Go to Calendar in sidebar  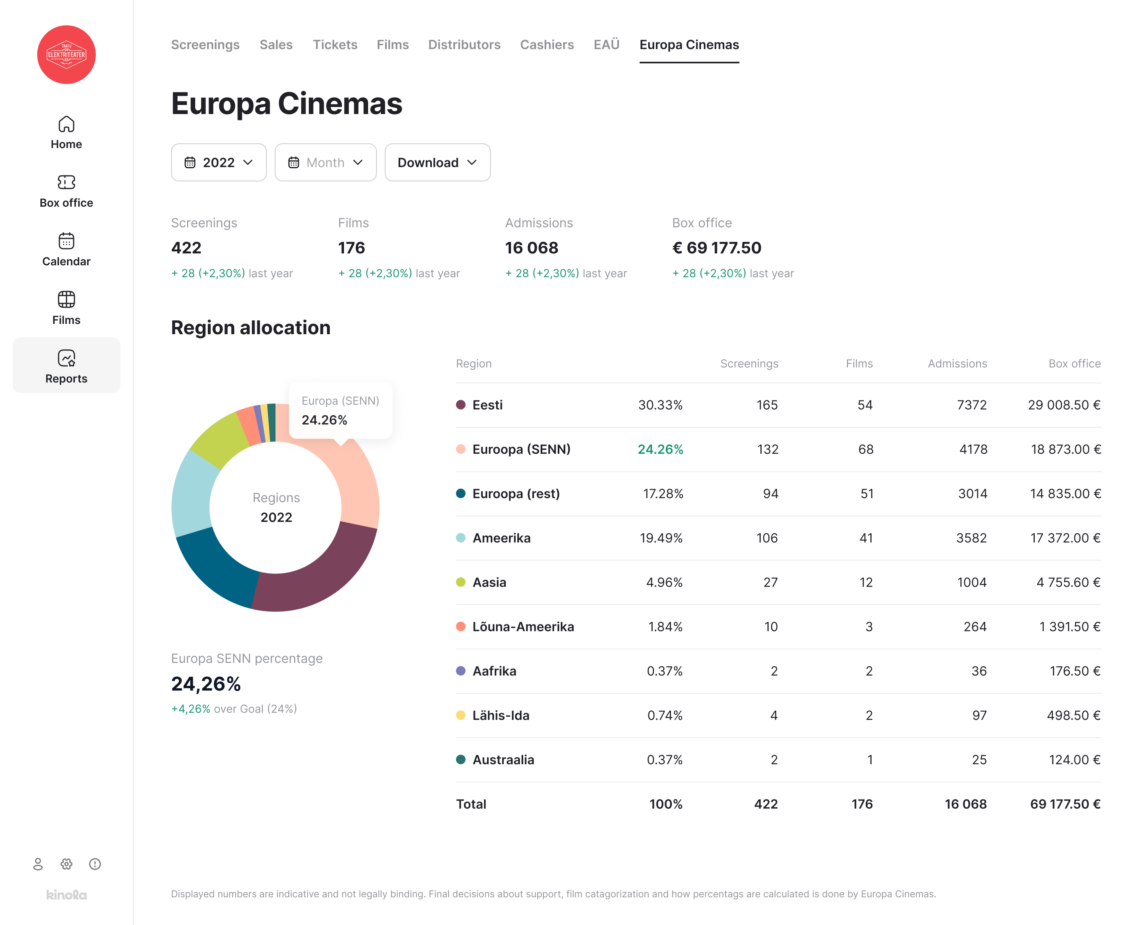(66, 249)
